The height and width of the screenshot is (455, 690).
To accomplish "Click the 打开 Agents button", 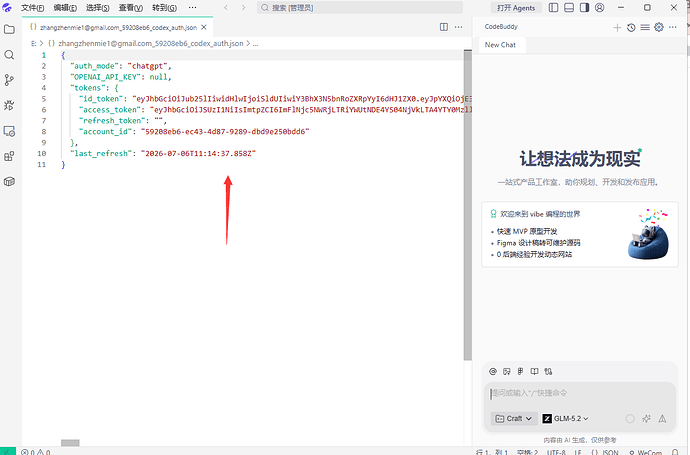I will pyautogui.click(x=516, y=7).
